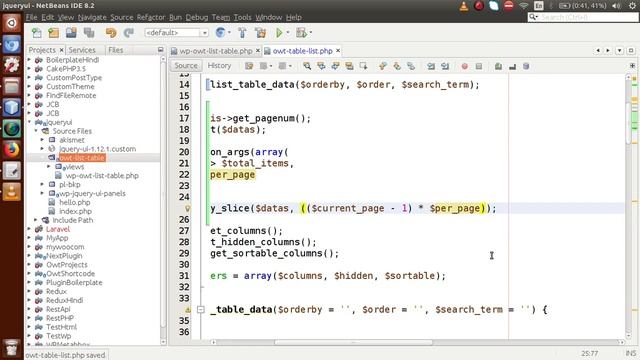Click the purple database icon in editor toolbar
Viewport: 640px width, 360px height.
pos(526,66)
